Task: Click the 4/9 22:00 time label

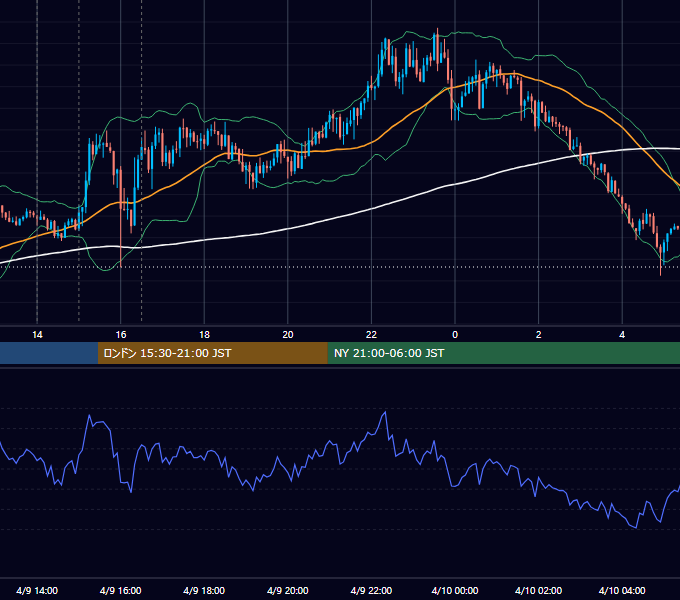Action: pyautogui.click(x=371, y=590)
